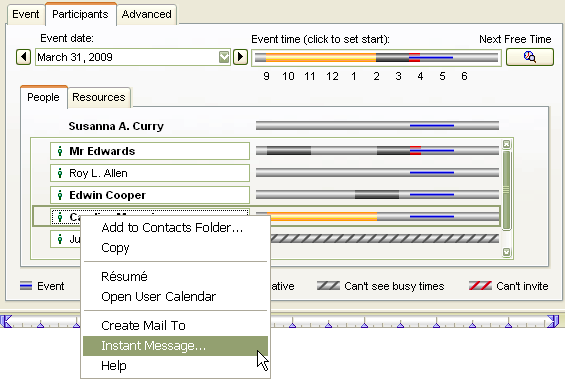Image resolution: width=565 pixels, height=383 pixels.
Task: Click the participants list scrollbar thumb
Action: click(x=506, y=190)
